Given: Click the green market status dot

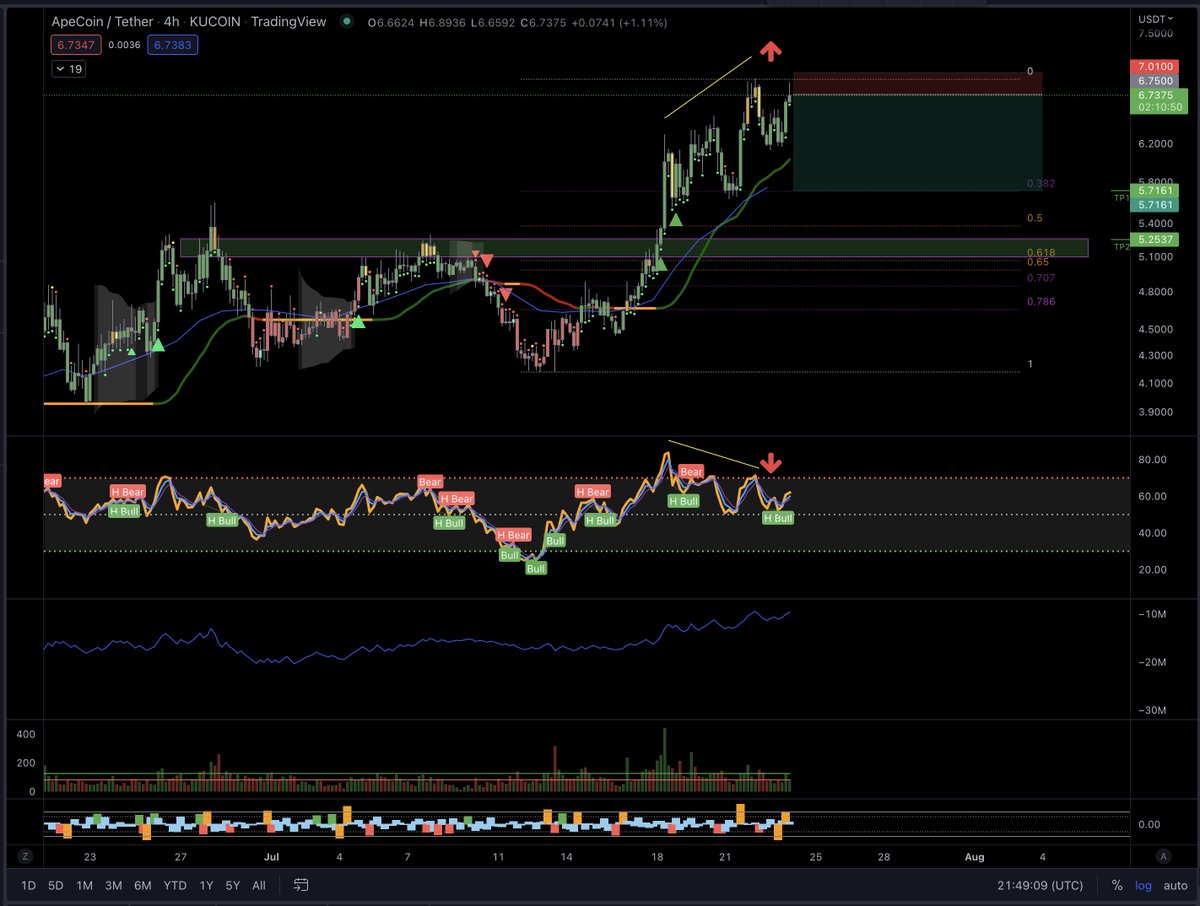Looking at the screenshot, I should [x=346, y=22].
